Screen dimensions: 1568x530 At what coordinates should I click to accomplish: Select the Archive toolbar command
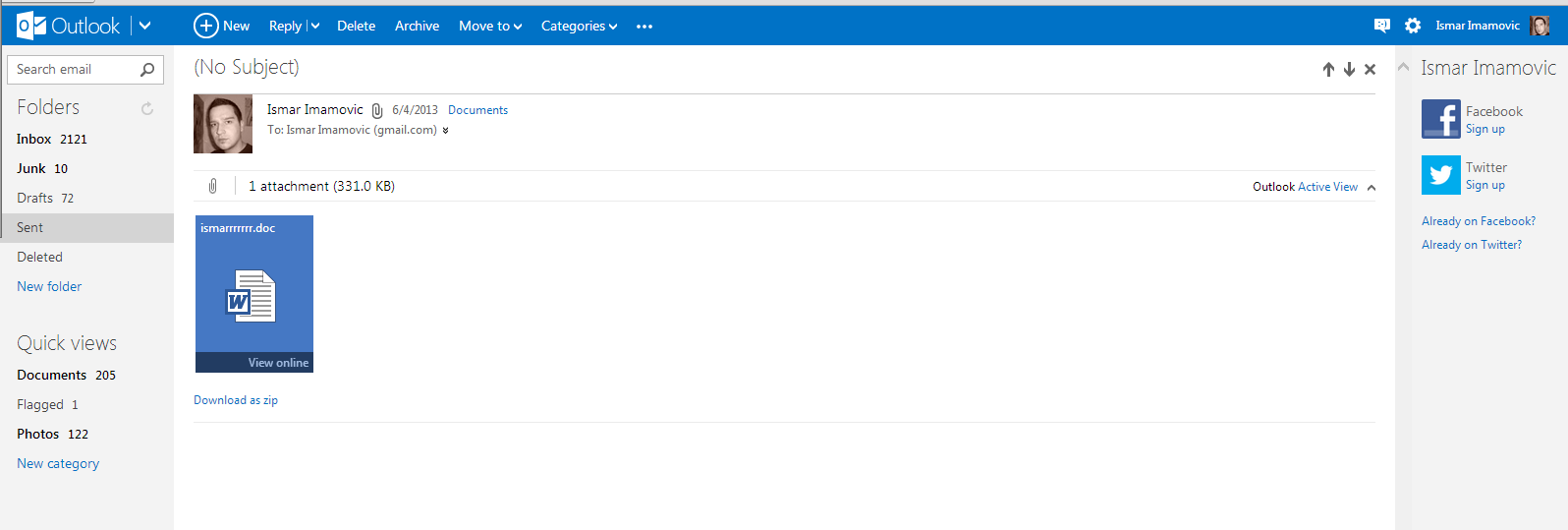[x=417, y=27]
